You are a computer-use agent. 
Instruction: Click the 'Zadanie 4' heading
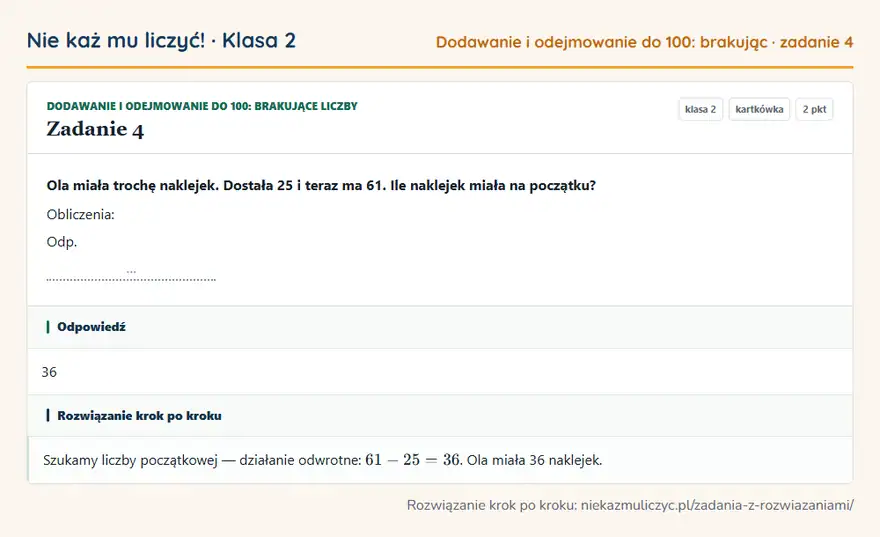95,130
